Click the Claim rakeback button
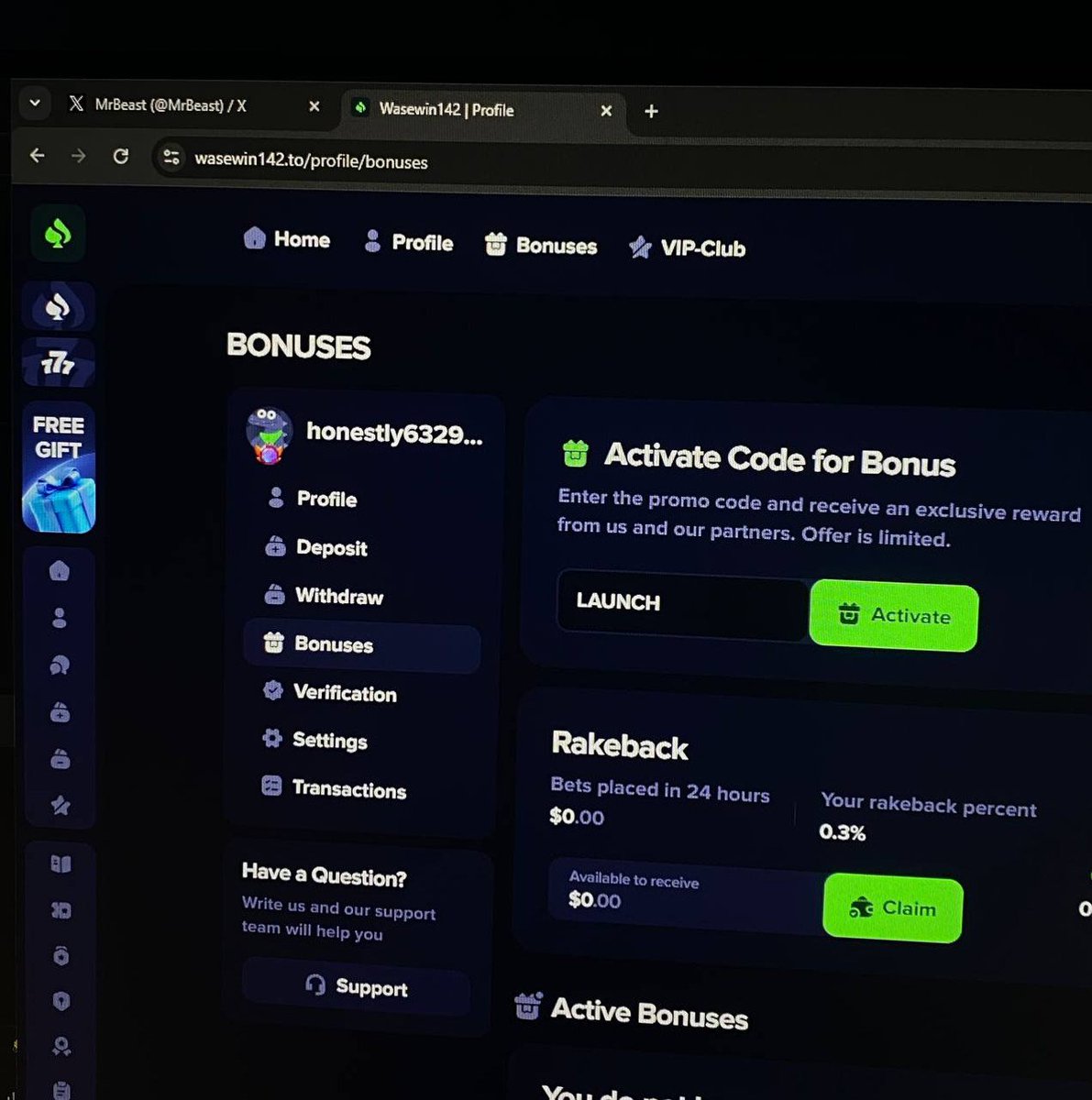Viewport: 1092px width, 1100px height. [x=891, y=908]
